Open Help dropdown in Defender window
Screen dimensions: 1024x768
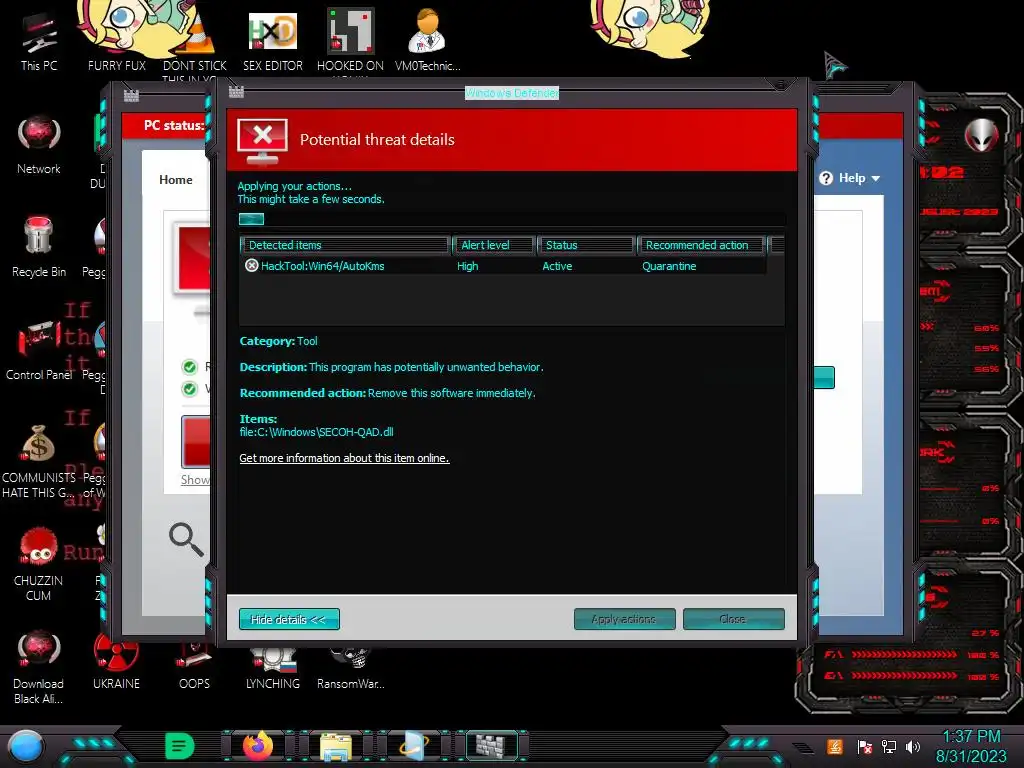click(850, 178)
